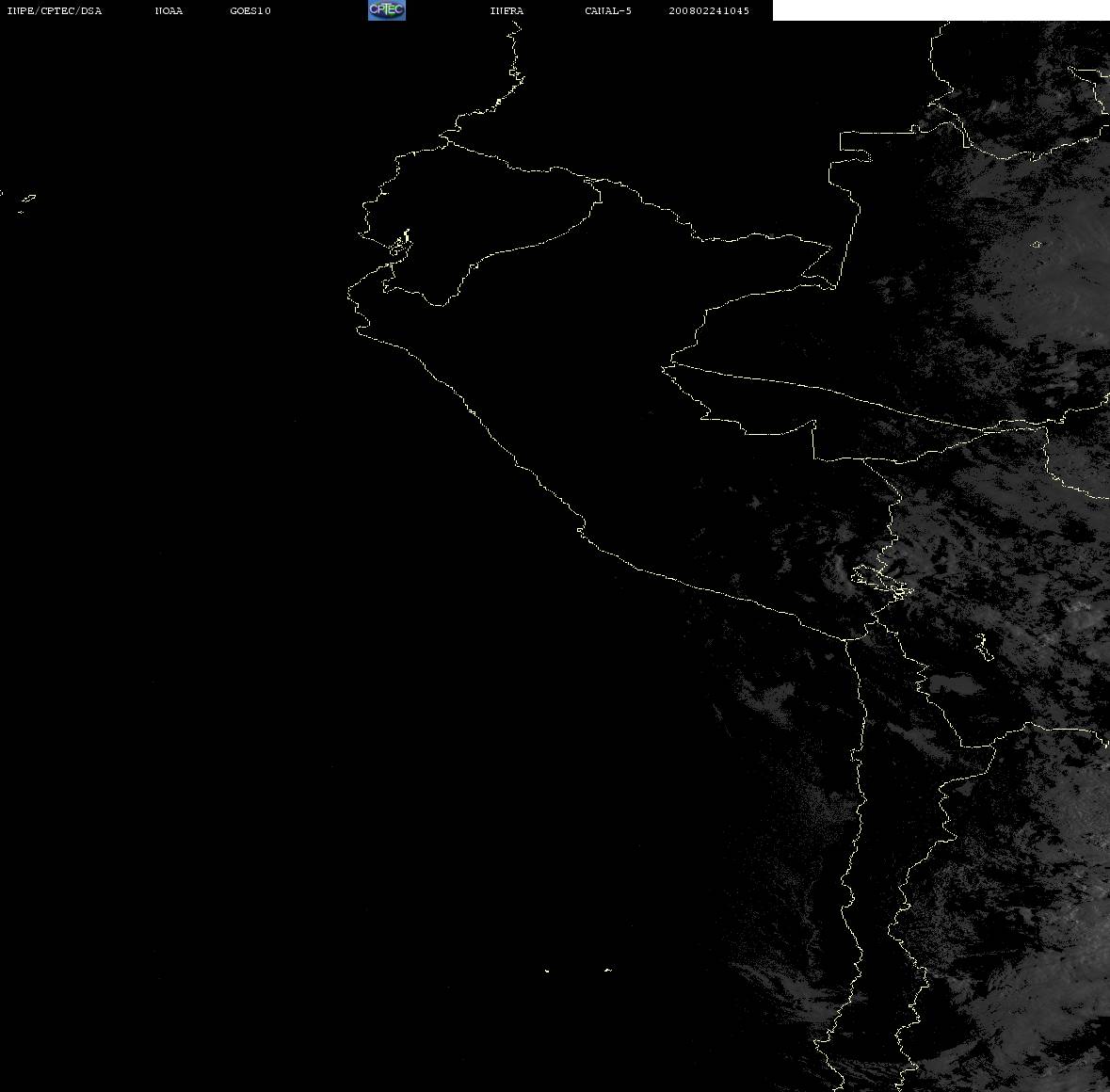Image resolution: width=1110 pixels, height=1092 pixels.
Task: Select the INPE/CPTEC/DSA header label
Action: tap(55, 10)
